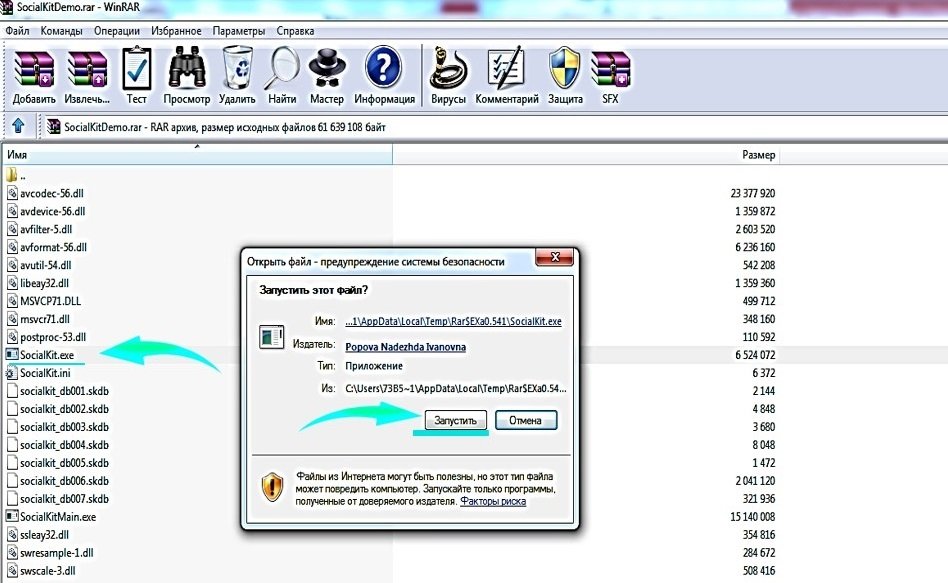
Task: Select socialkit_db006.skdb file name
Action: coord(64,481)
